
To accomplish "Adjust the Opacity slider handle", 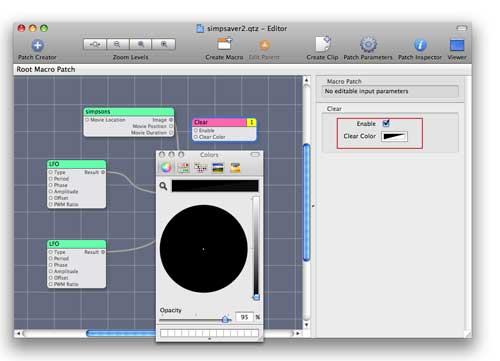I will tap(225, 319).
